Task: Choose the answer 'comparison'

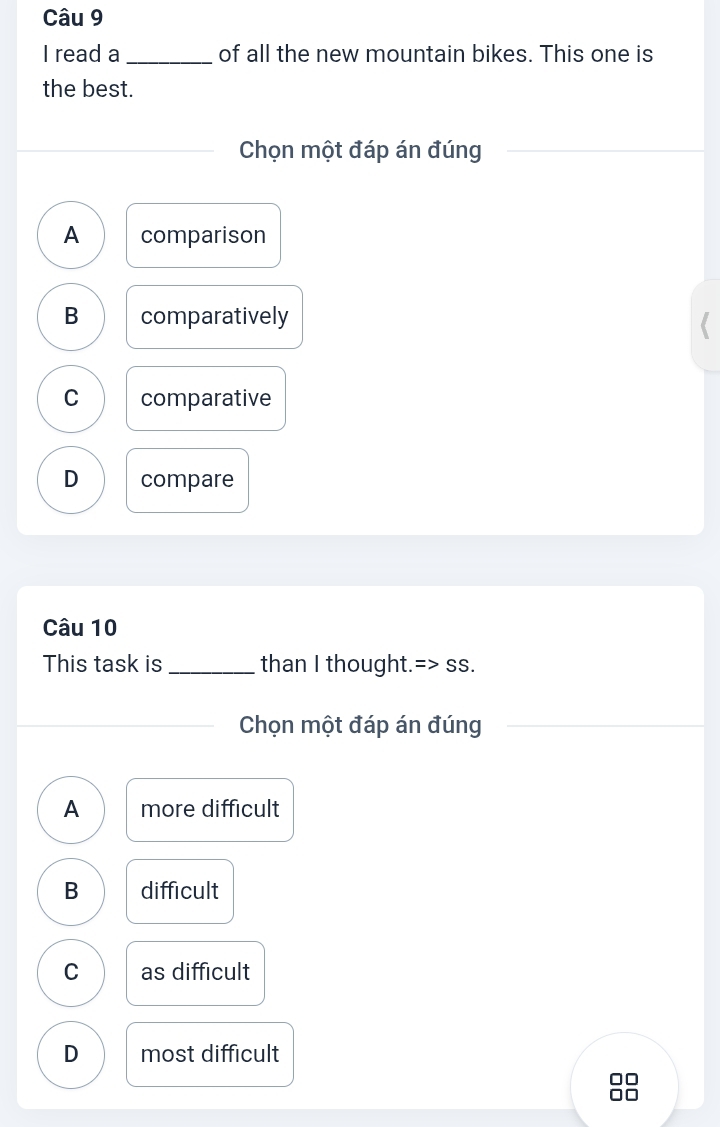Action: [203, 236]
